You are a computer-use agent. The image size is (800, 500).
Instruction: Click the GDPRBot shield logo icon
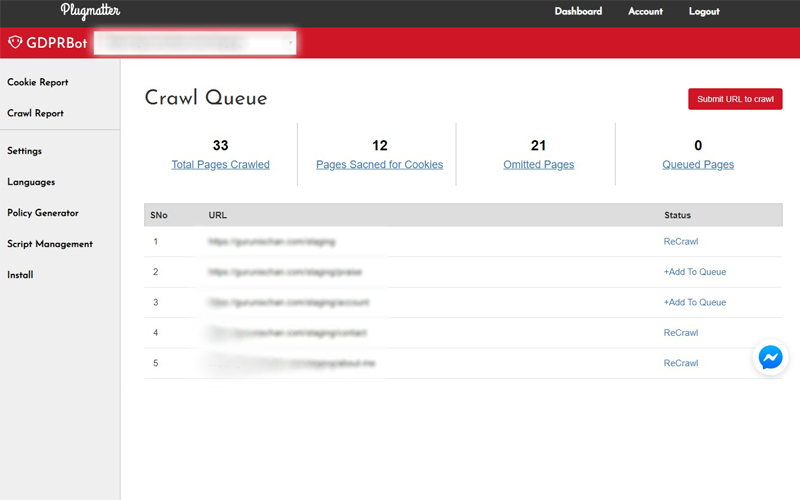click(x=15, y=43)
